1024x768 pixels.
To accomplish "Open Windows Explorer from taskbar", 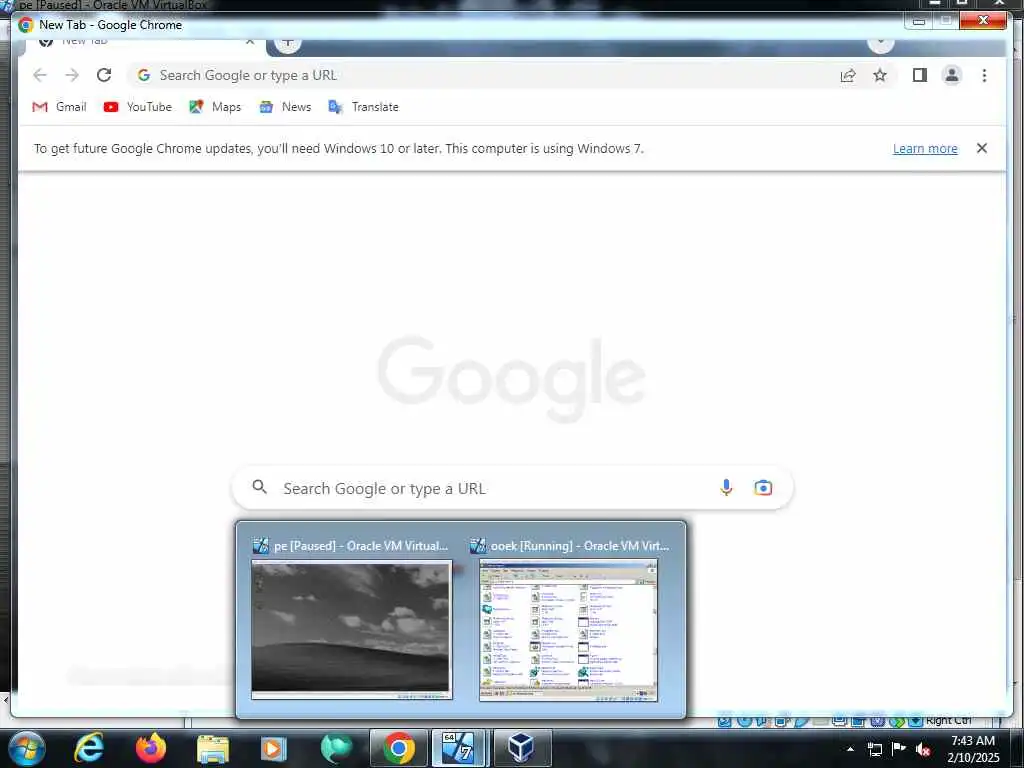I will [213, 748].
